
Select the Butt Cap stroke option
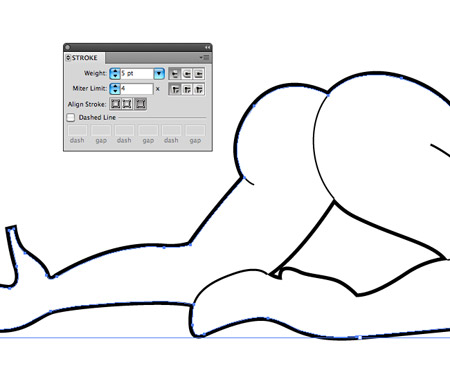175,74
